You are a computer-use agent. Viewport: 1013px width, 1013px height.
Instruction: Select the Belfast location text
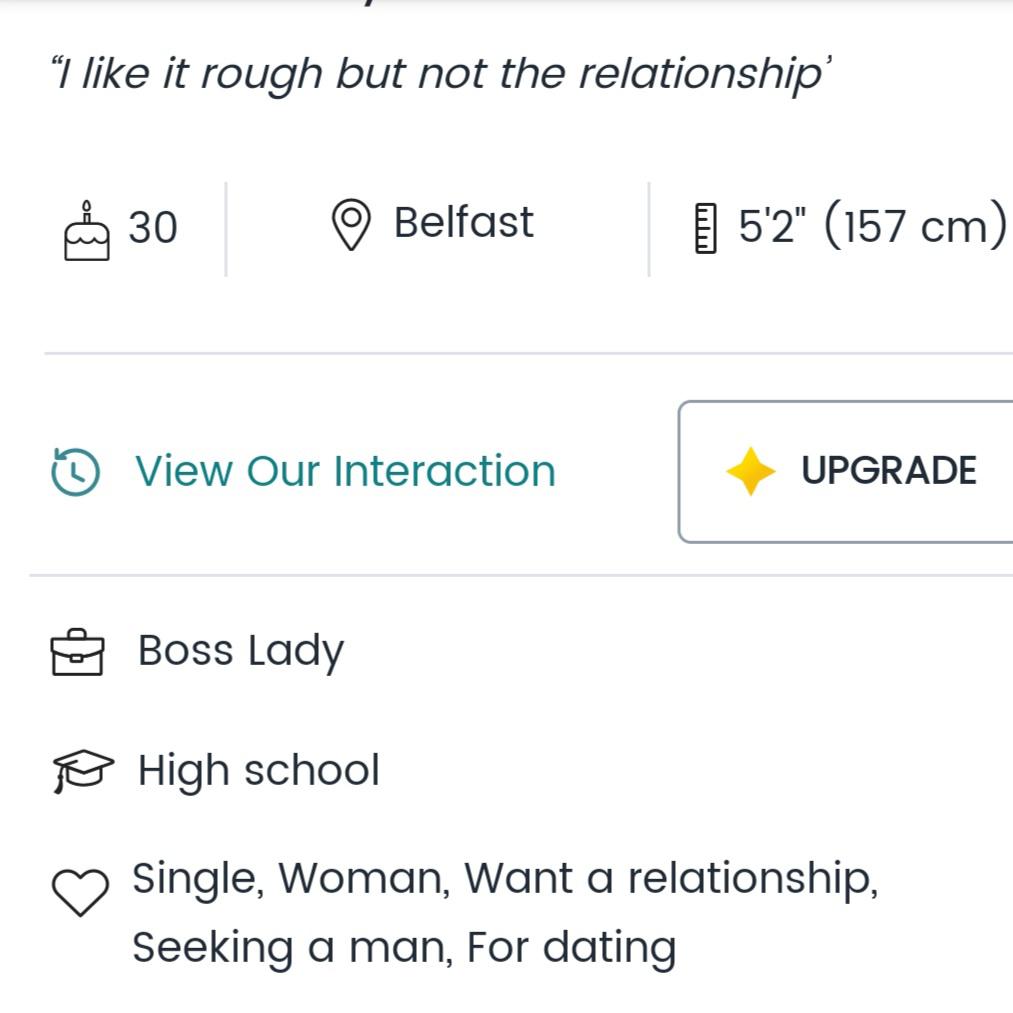[463, 222]
